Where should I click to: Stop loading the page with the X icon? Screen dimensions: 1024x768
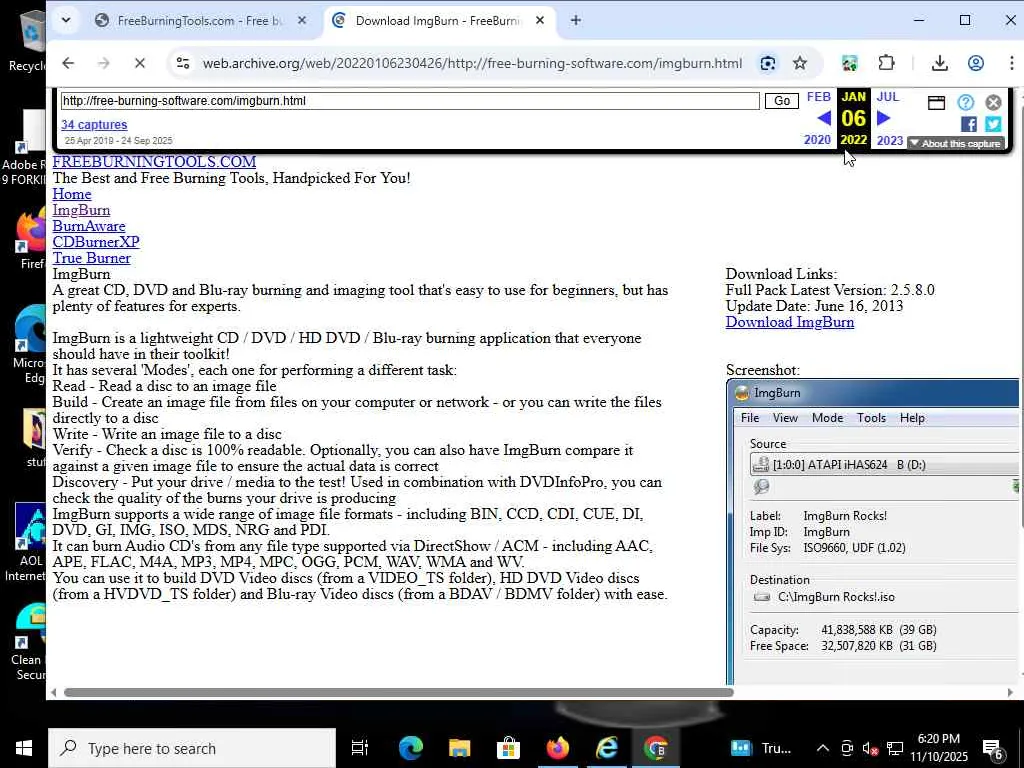(x=139, y=63)
